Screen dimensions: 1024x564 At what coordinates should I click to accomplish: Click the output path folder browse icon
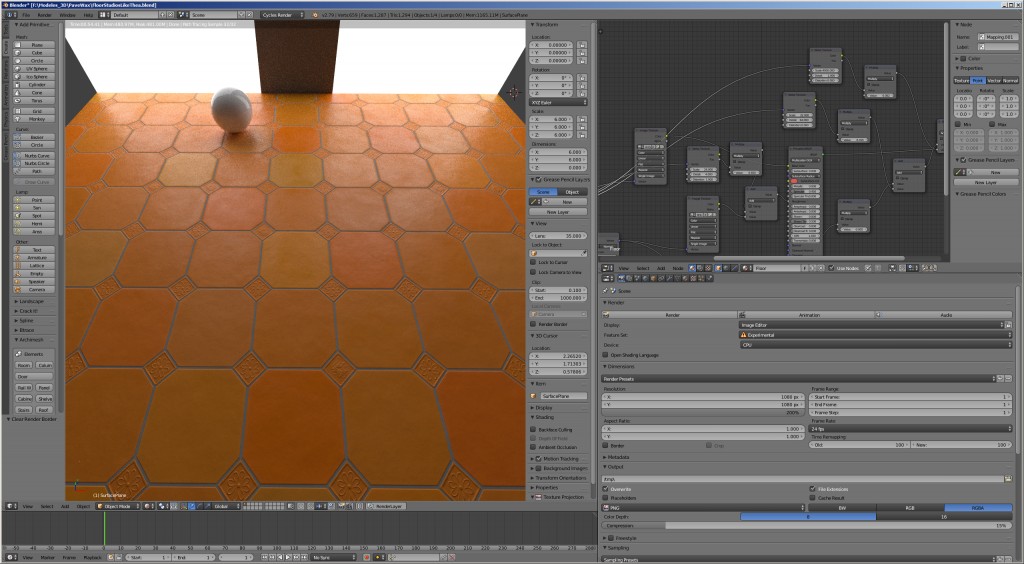(1006, 479)
